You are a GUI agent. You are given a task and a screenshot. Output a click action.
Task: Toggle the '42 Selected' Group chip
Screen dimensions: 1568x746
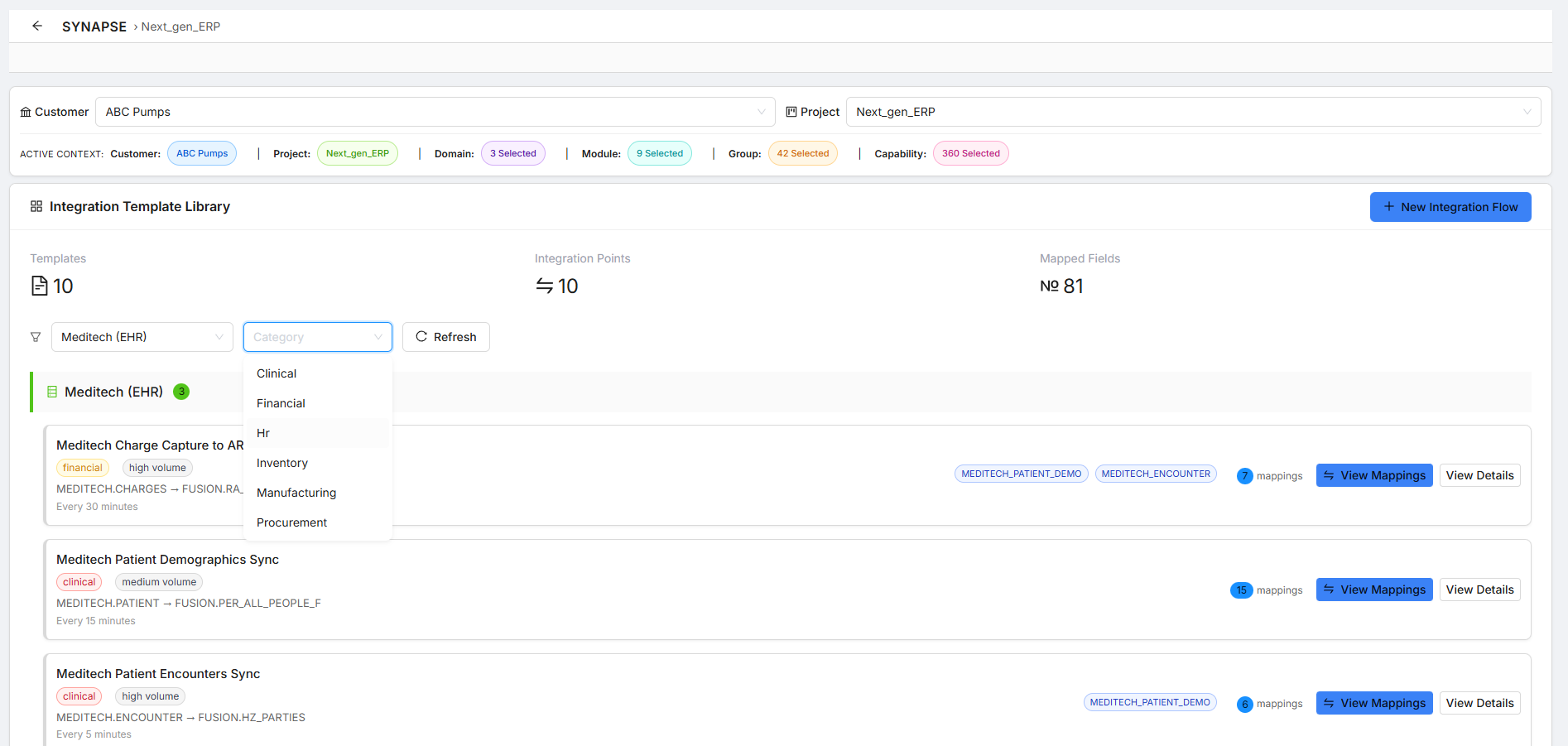click(x=802, y=153)
